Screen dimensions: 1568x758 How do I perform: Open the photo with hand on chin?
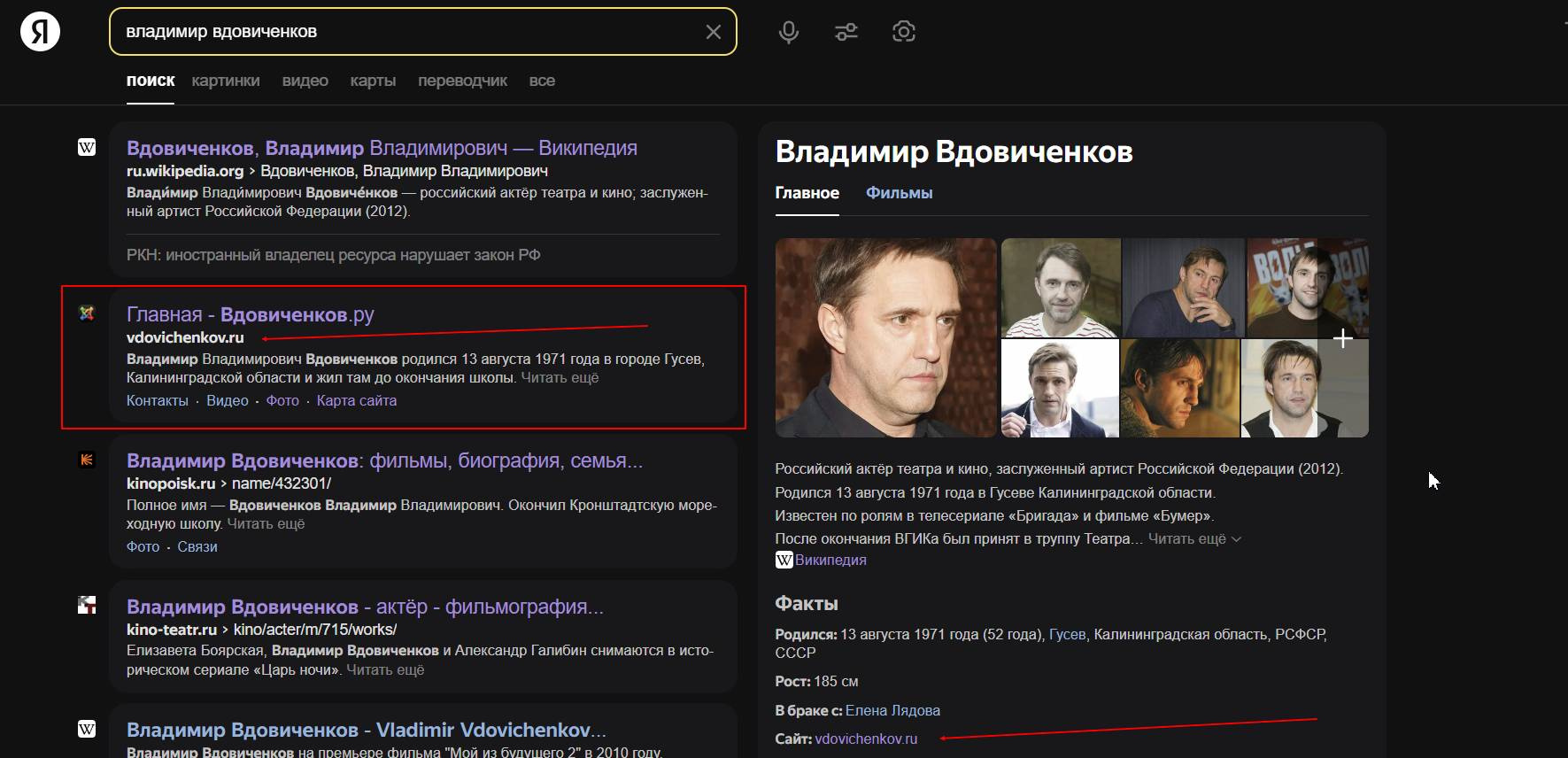1183,288
